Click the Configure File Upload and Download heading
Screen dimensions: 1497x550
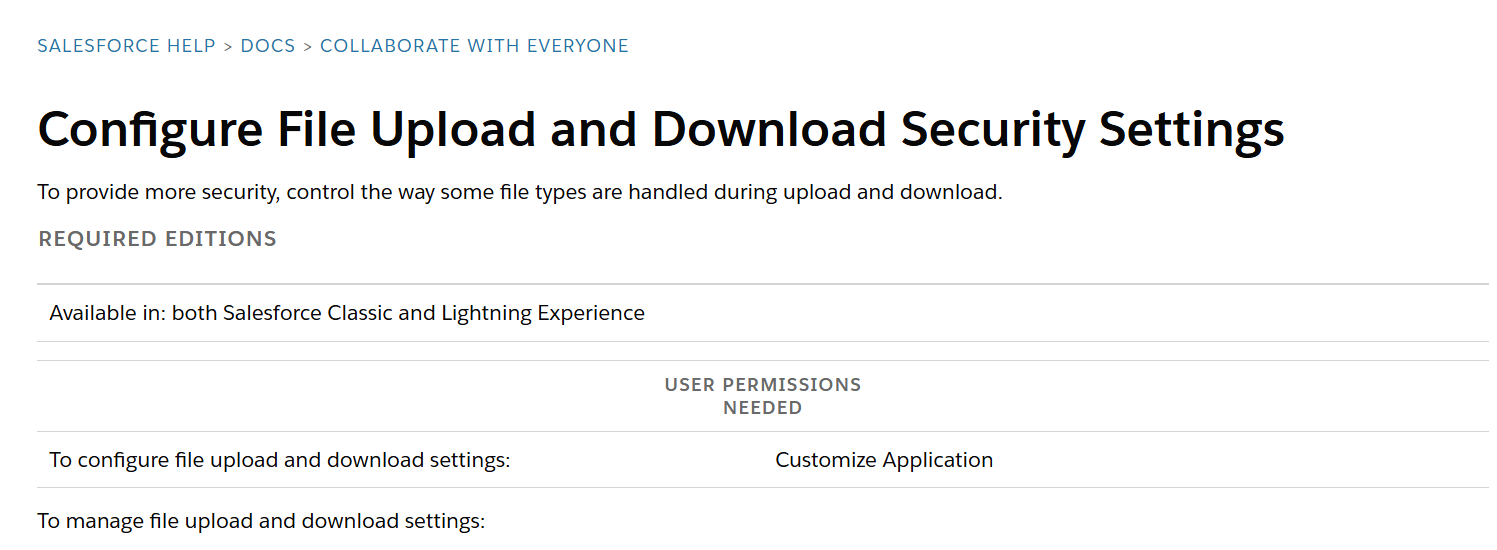tap(661, 131)
